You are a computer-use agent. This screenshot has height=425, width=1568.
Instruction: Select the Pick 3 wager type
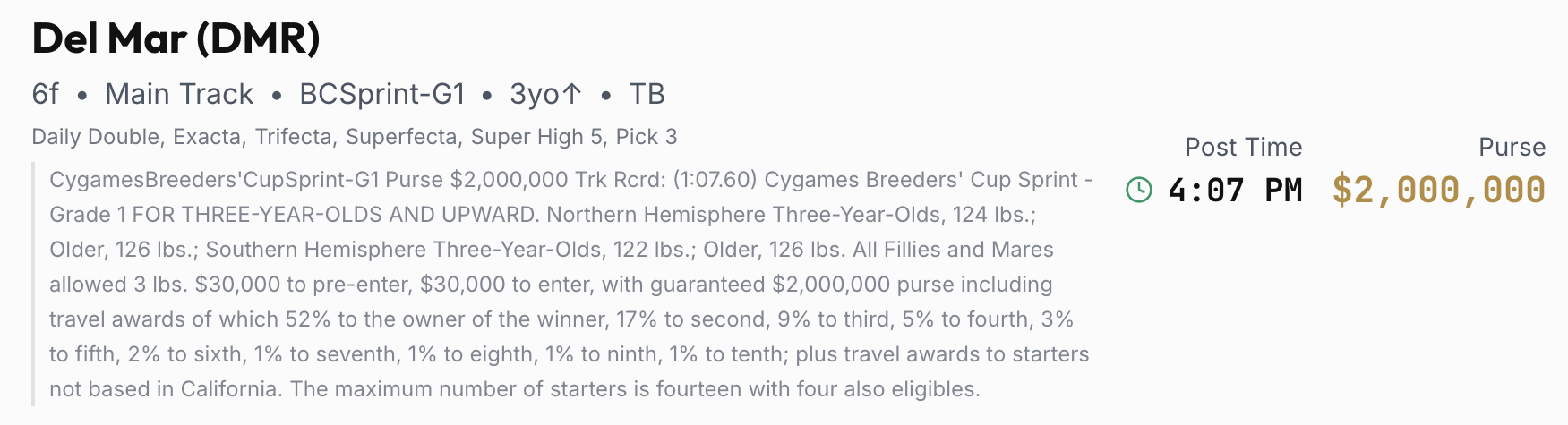coord(647,137)
